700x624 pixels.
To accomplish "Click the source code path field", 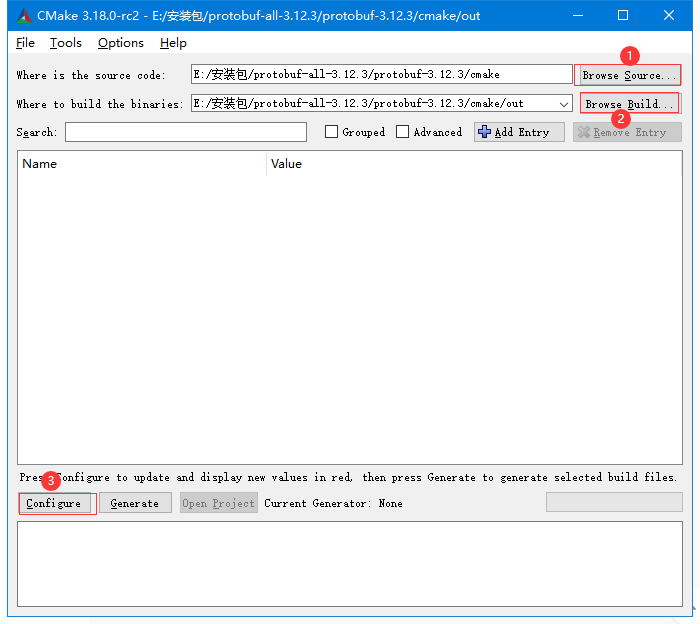I will pos(381,75).
